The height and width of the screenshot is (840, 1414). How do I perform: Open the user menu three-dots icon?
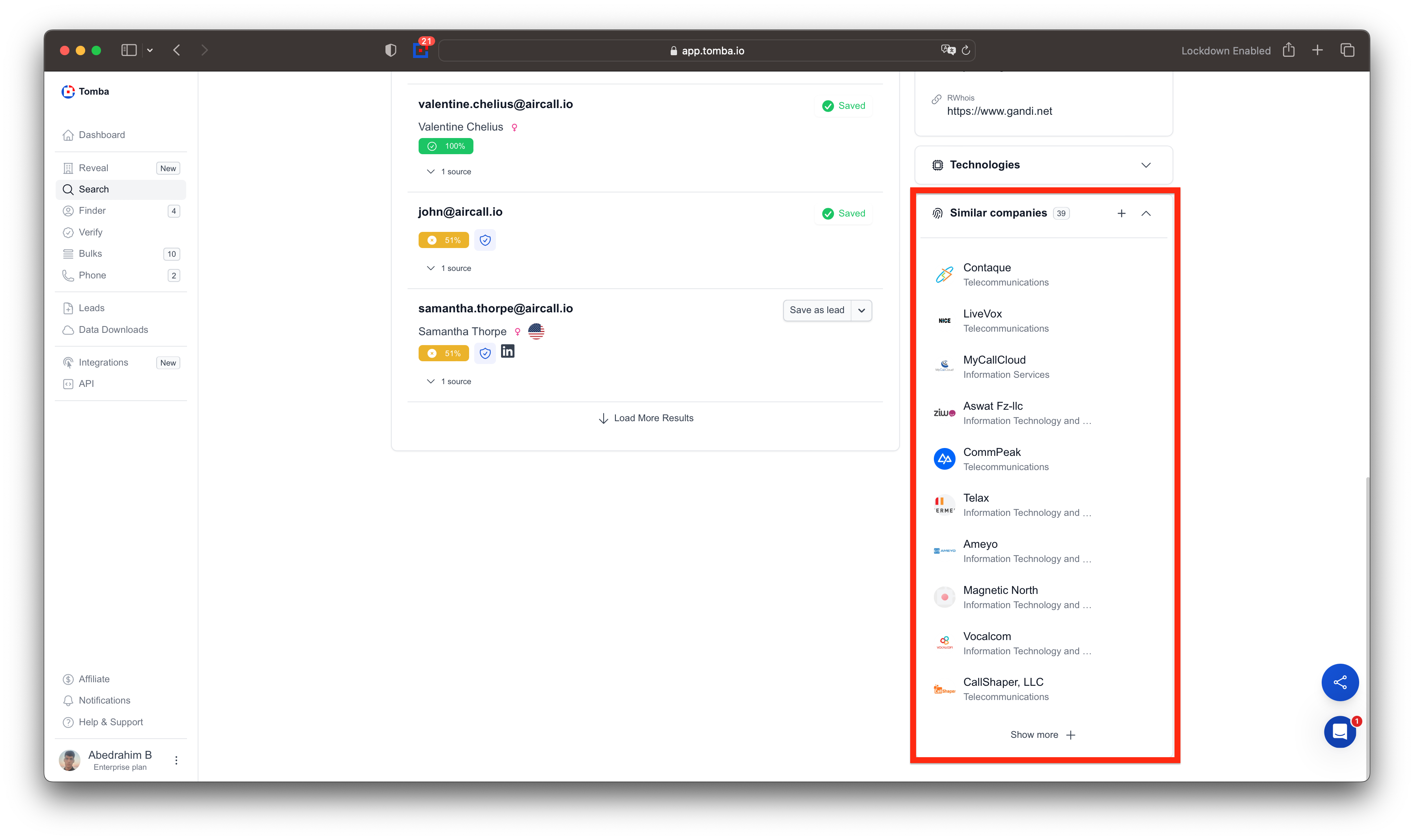[x=176, y=760]
